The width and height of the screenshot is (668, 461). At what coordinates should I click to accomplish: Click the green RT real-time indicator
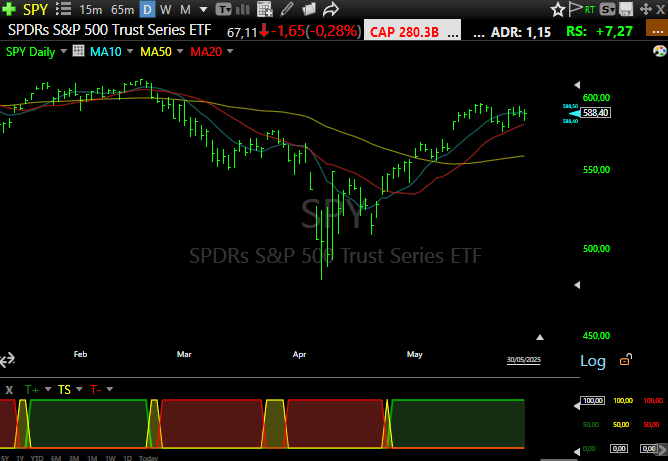(x=590, y=9)
